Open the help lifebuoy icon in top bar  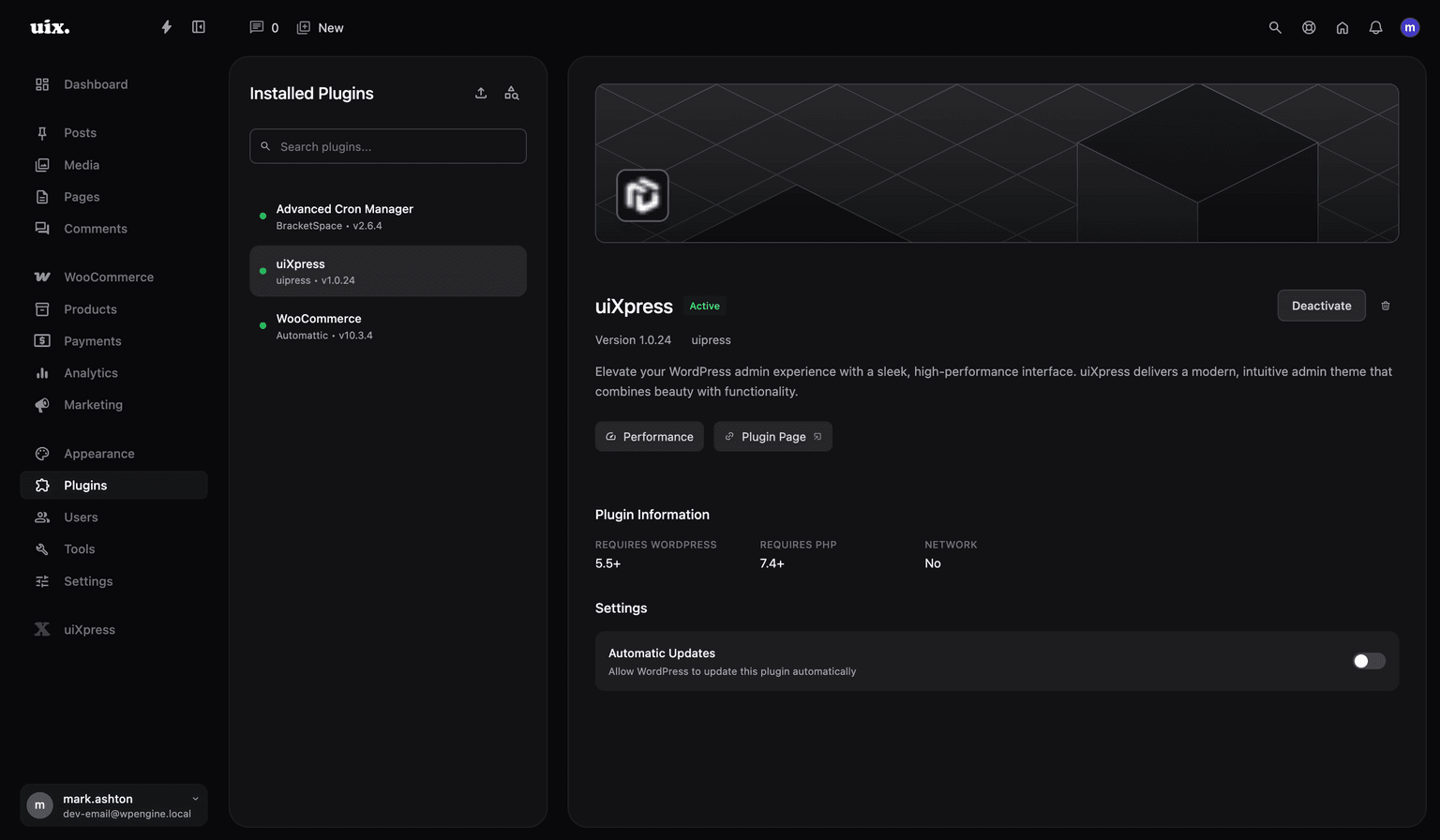click(x=1309, y=27)
